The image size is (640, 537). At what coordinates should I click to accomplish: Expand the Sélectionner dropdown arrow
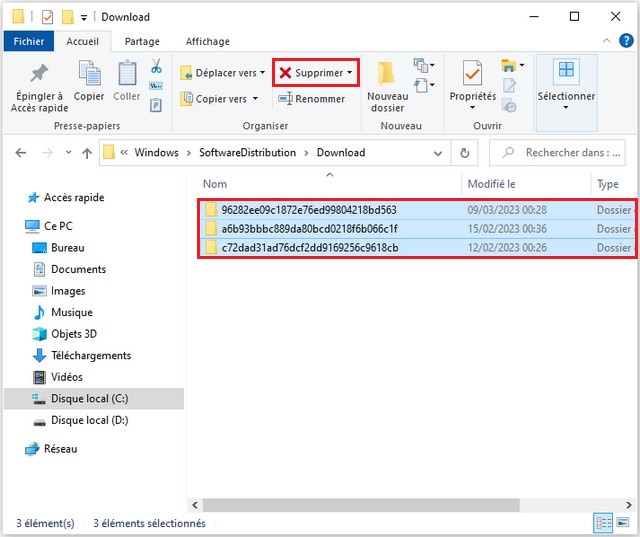[x=566, y=108]
